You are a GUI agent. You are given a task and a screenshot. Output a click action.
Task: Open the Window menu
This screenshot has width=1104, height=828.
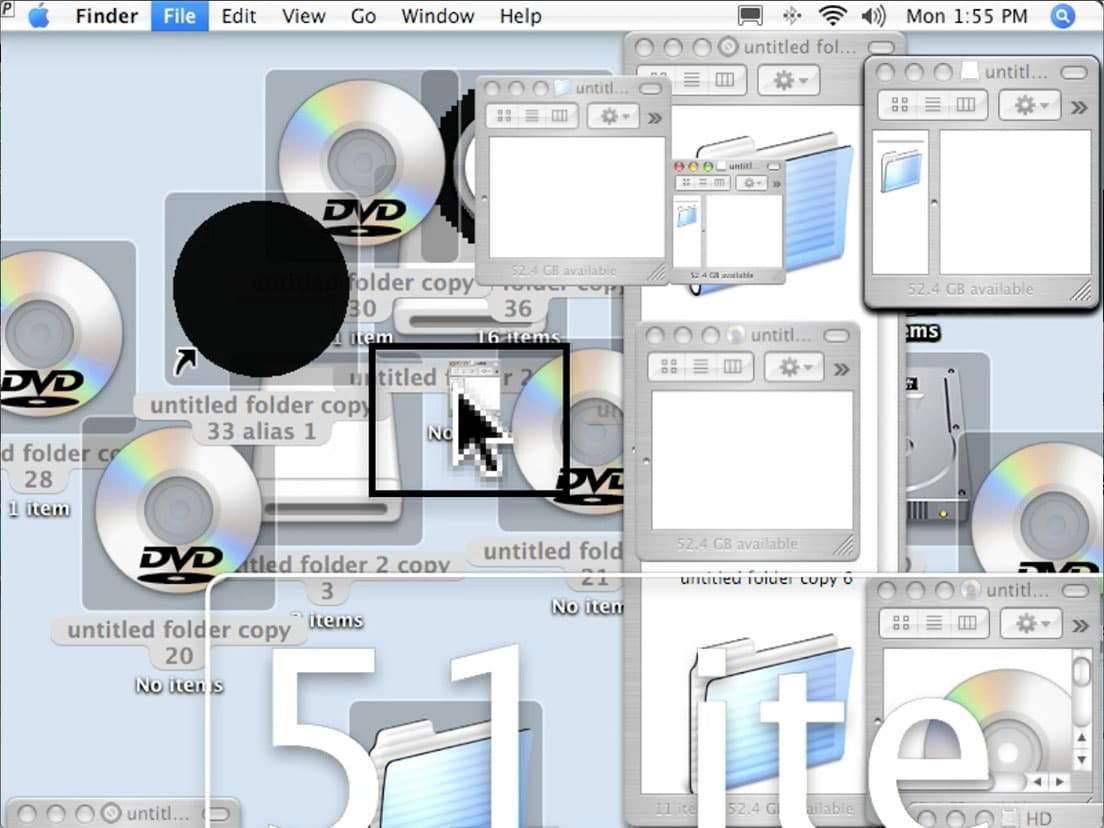tap(437, 15)
